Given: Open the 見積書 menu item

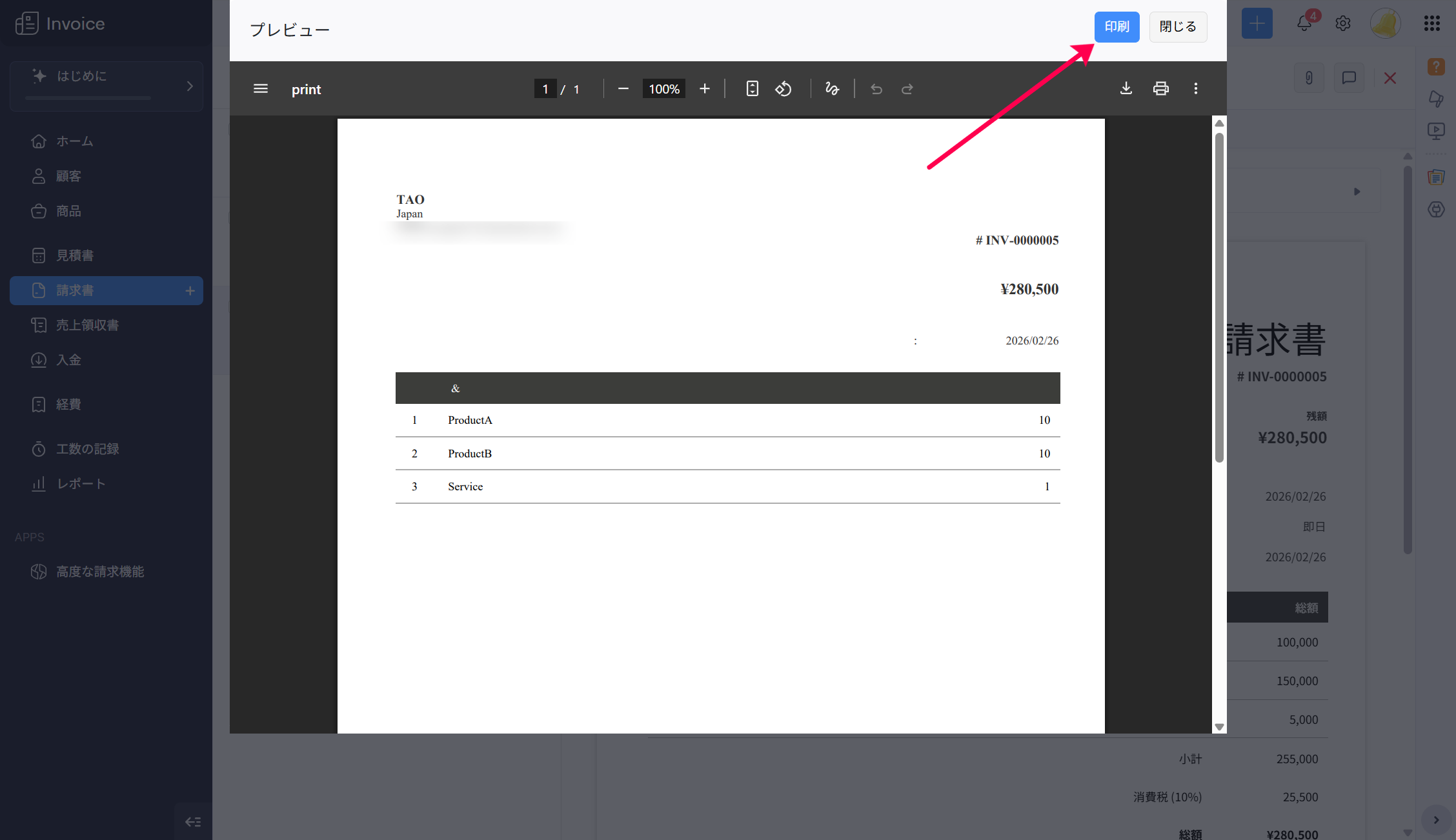Looking at the screenshot, I should click(75, 255).
